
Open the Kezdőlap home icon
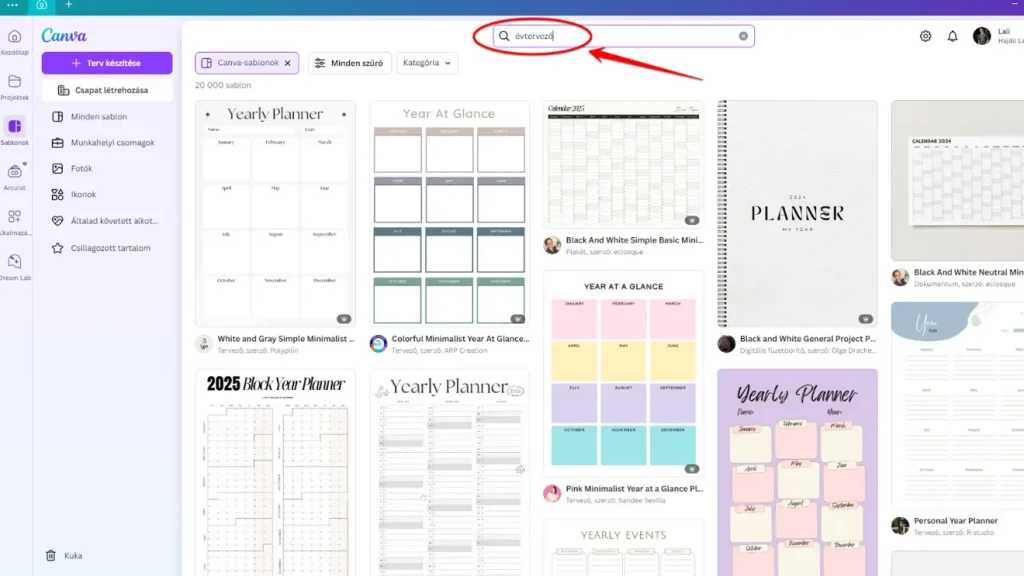[14, 37]
